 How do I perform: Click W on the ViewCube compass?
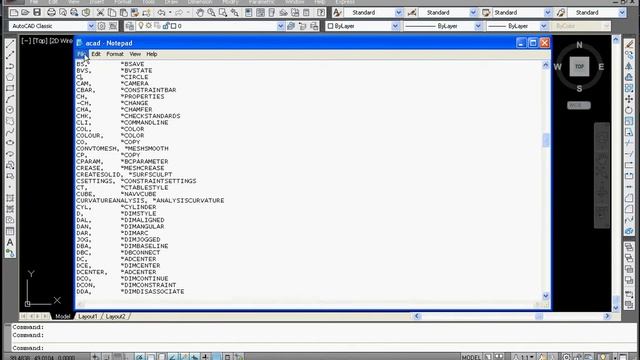click(558, 67)
